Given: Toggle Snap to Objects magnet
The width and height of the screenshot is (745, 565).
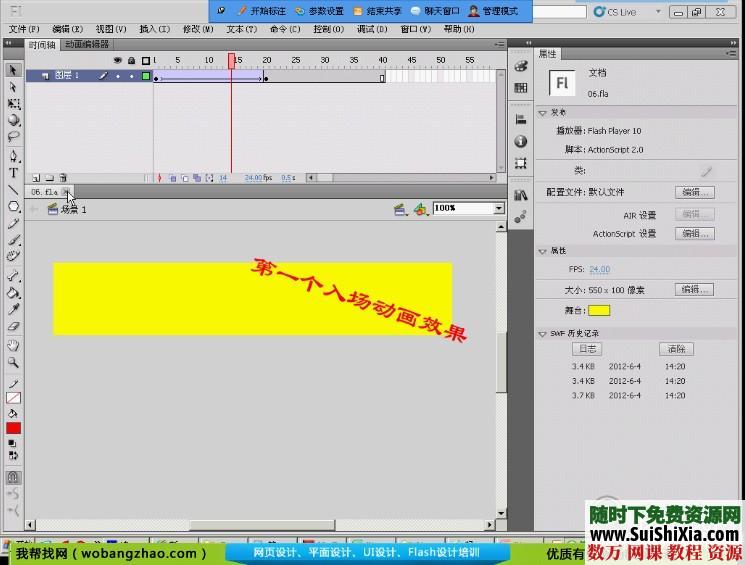Looking at the screenshot, I should pyautogui.click(x=14, y=478).
